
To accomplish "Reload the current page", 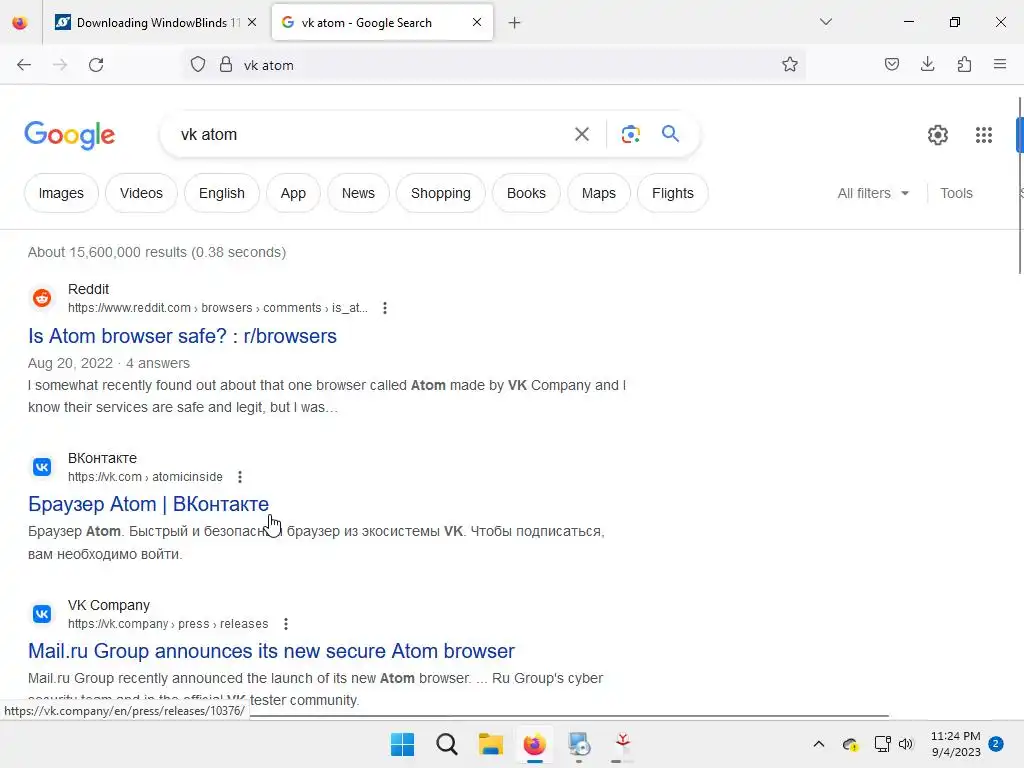I will pyautogui.click(x=96, y=65).
